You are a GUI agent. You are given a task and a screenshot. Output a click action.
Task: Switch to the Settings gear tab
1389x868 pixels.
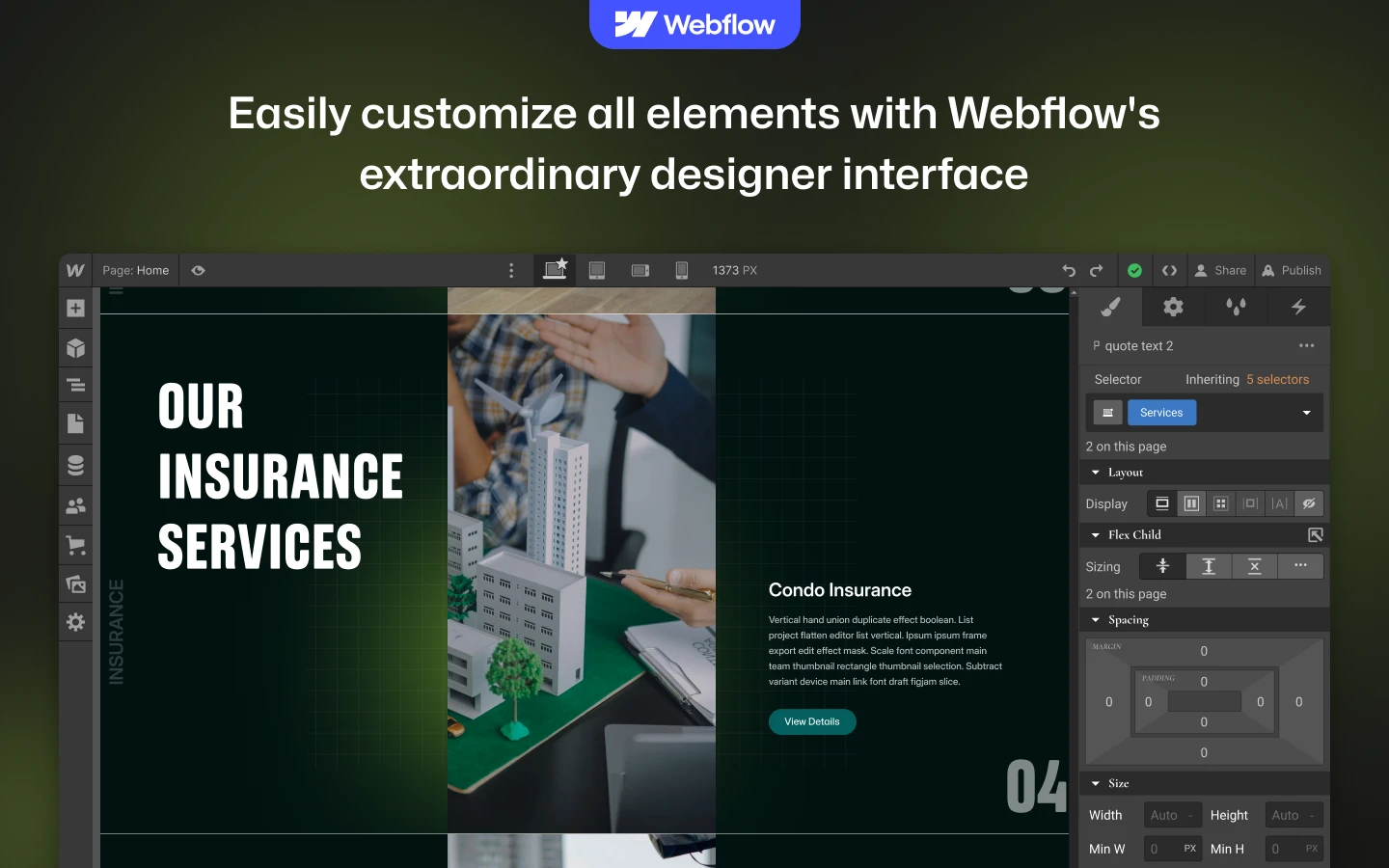tap(1173, 308)
